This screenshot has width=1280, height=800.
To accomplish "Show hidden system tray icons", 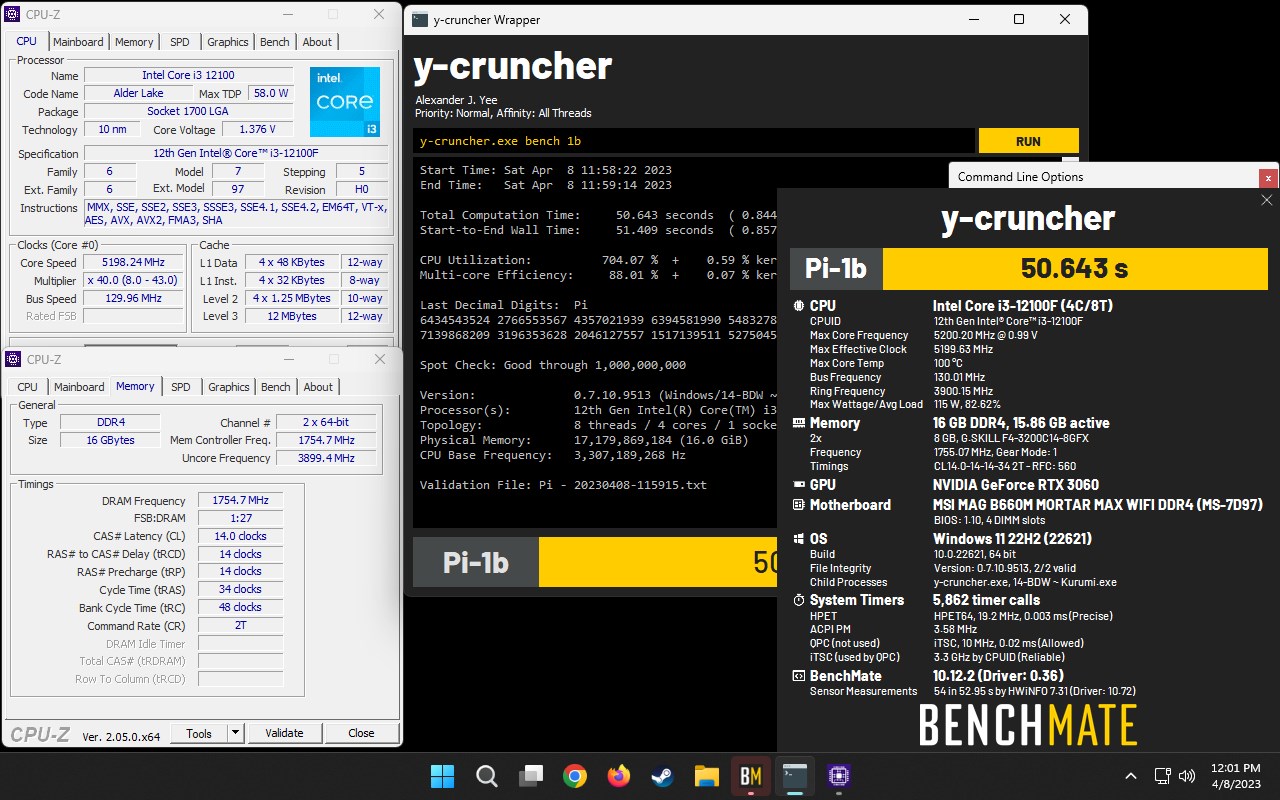I will click(x=1131, y=776).
